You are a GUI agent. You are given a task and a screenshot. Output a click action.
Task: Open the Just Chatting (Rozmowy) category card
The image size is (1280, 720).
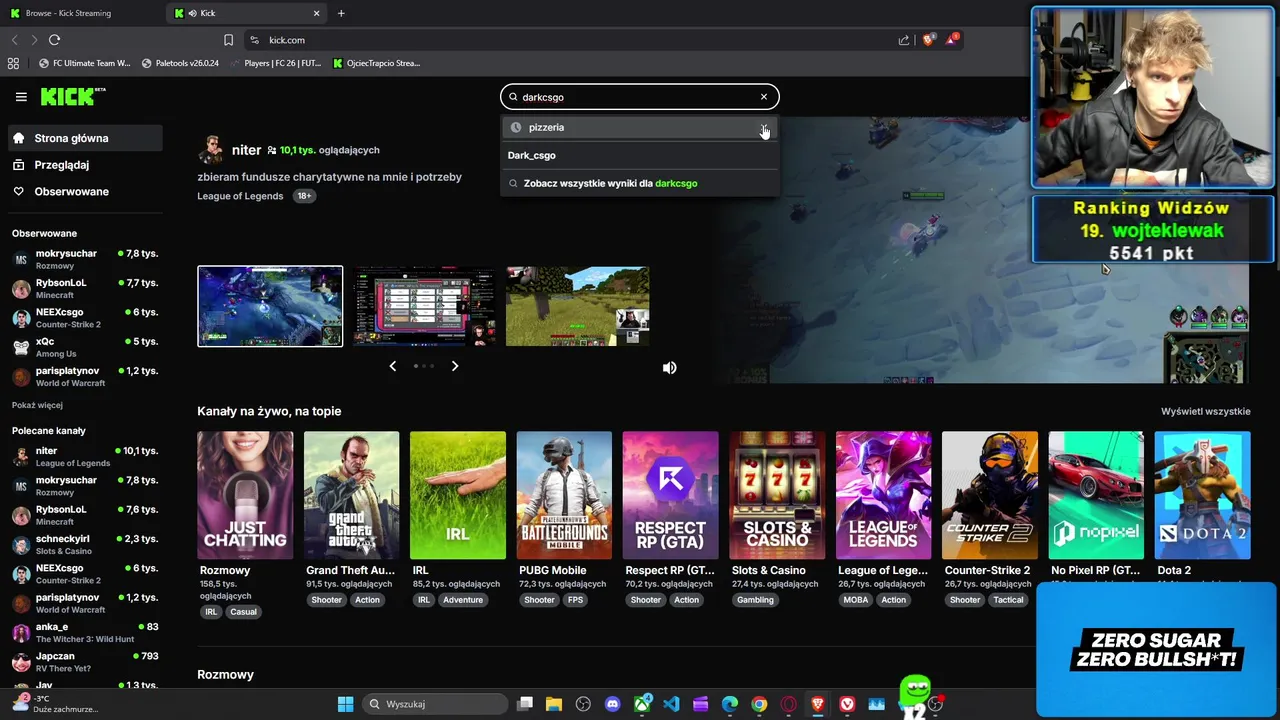pyautogui.click(x=245, y=495)
